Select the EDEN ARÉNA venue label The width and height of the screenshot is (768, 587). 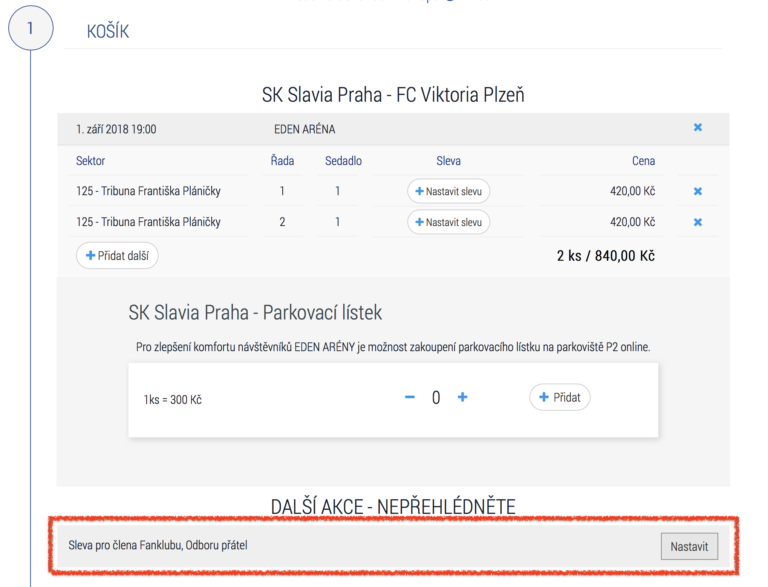305,129
